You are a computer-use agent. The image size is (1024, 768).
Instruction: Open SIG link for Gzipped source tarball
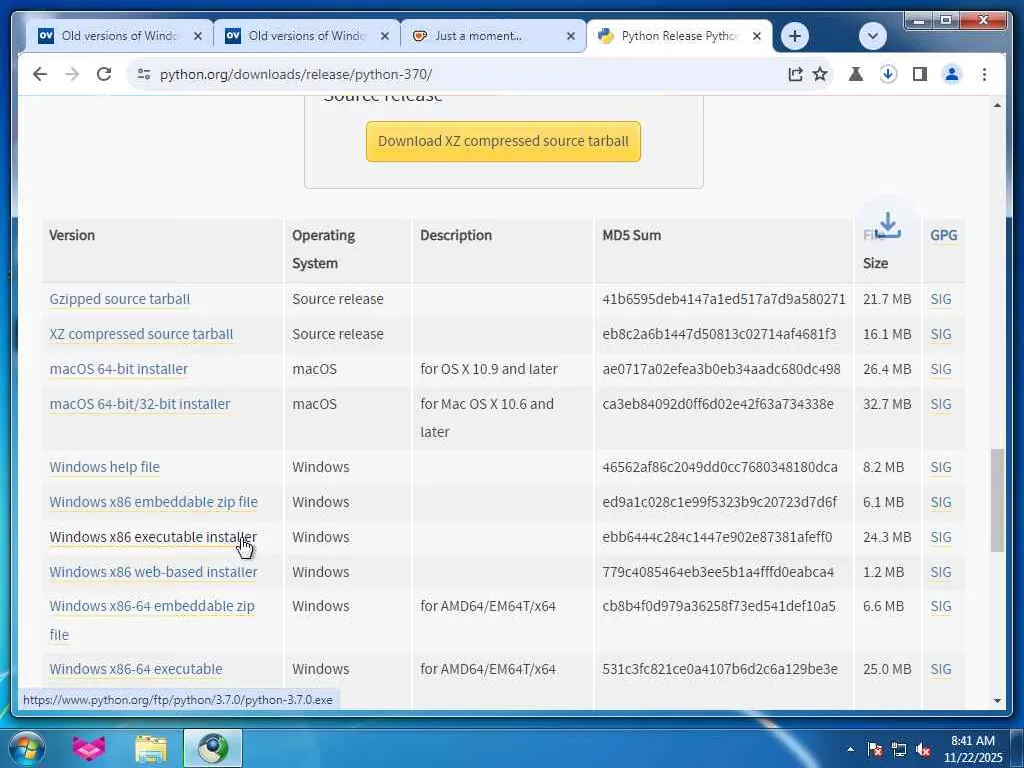(x=940, y=299)
